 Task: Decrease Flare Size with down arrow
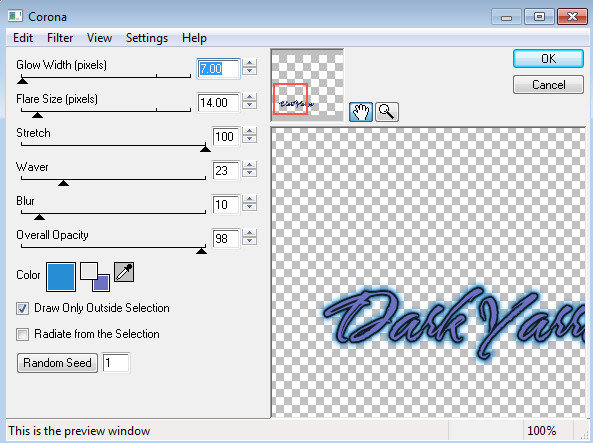tap(250, 106)
